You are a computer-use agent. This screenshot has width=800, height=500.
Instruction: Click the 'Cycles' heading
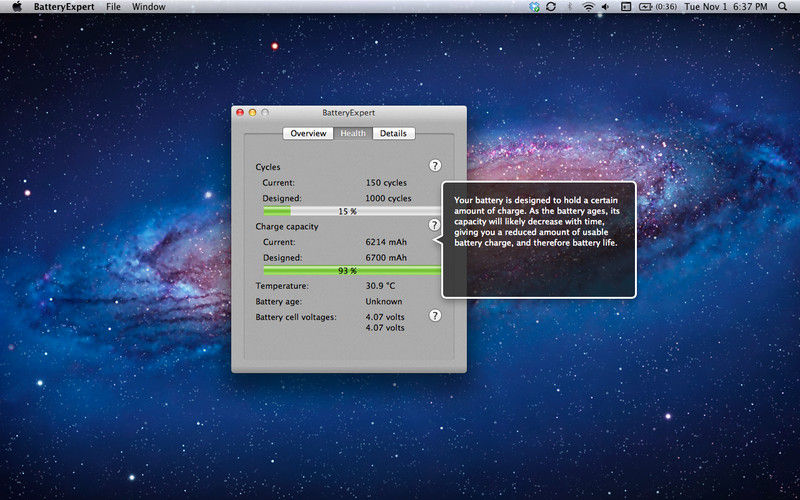pos(268,167)
